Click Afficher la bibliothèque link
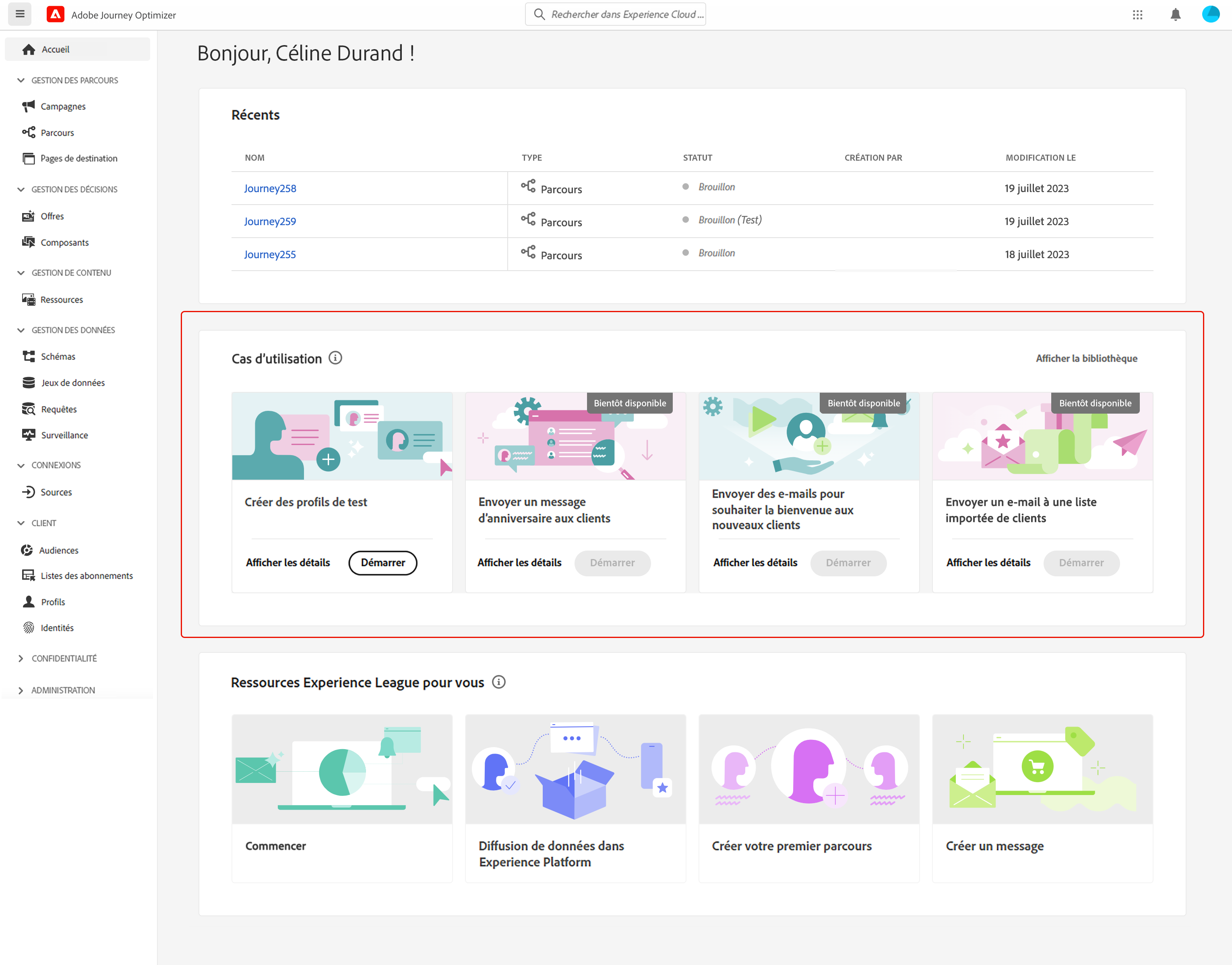This screenshot has width=1232, height=965. coord(1086,358)
